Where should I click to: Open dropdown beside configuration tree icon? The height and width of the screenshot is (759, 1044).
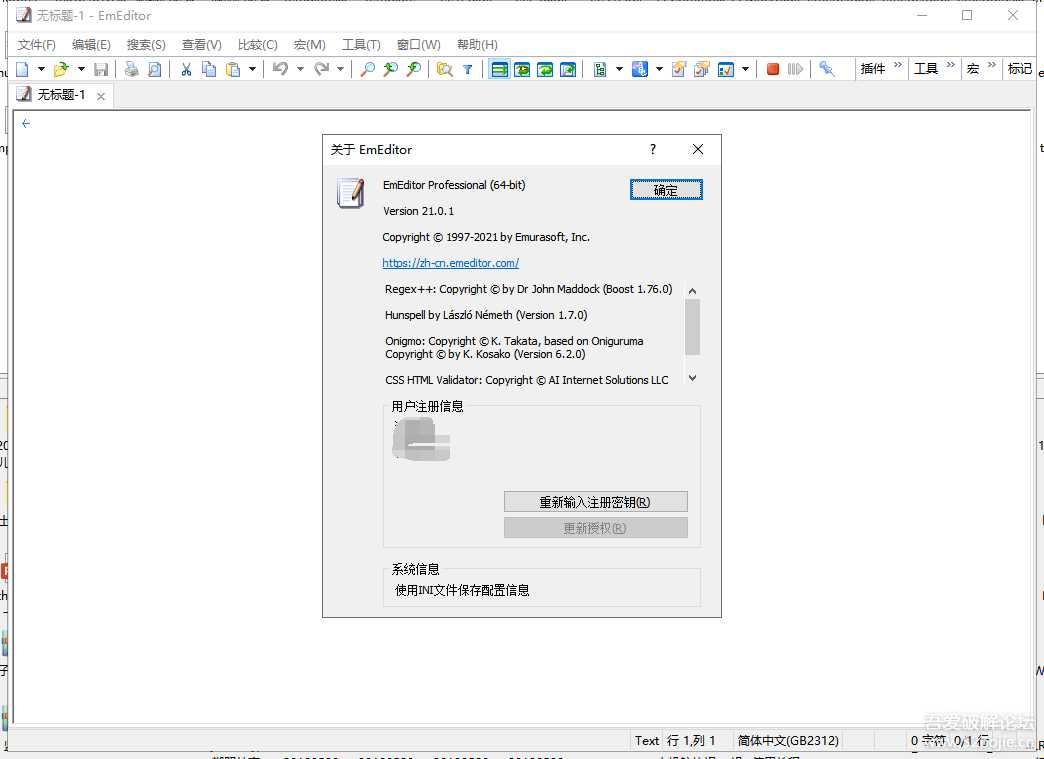click(619, 69)
